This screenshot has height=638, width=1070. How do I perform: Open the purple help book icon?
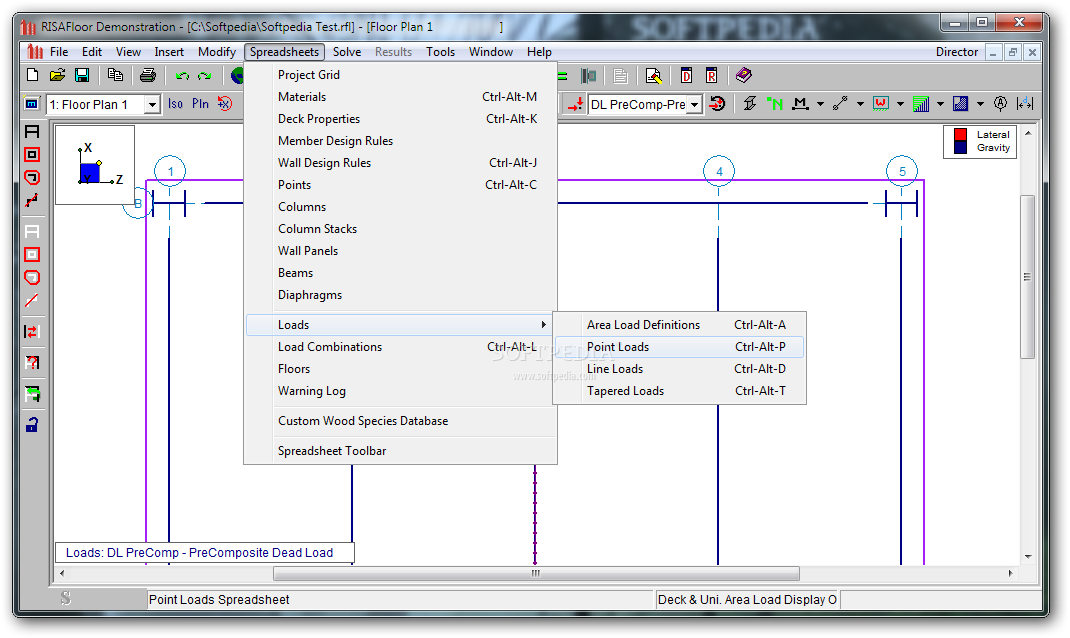[x=744, y=75]
